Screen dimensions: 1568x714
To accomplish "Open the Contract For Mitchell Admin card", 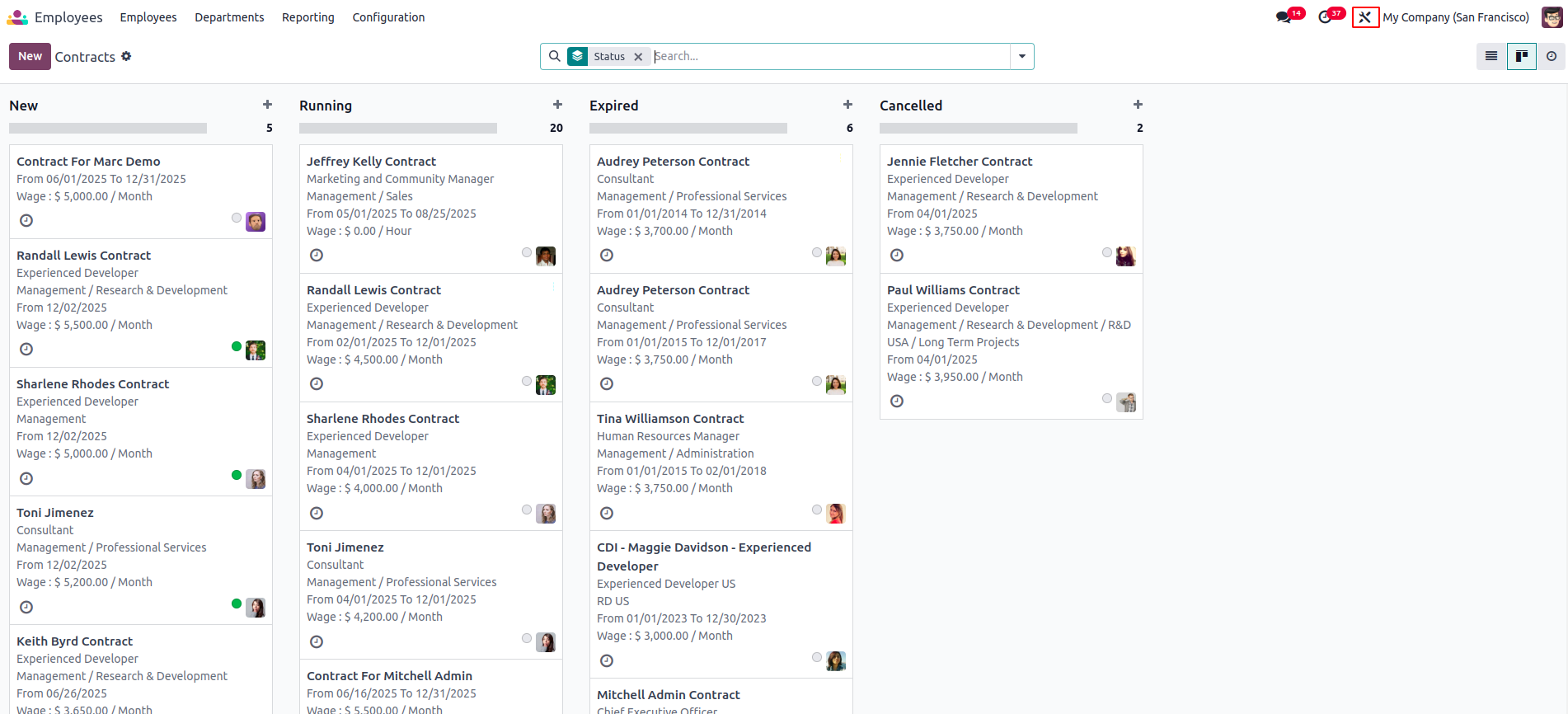I will pos(431,687).
